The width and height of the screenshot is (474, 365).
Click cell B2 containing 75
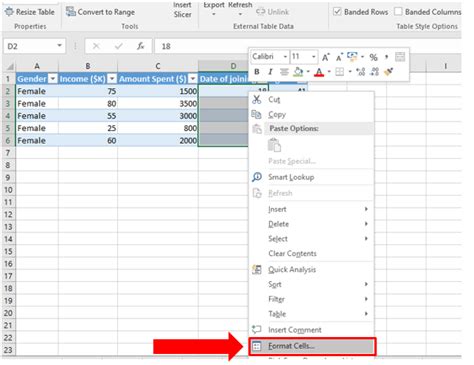(x=88, y=91)
